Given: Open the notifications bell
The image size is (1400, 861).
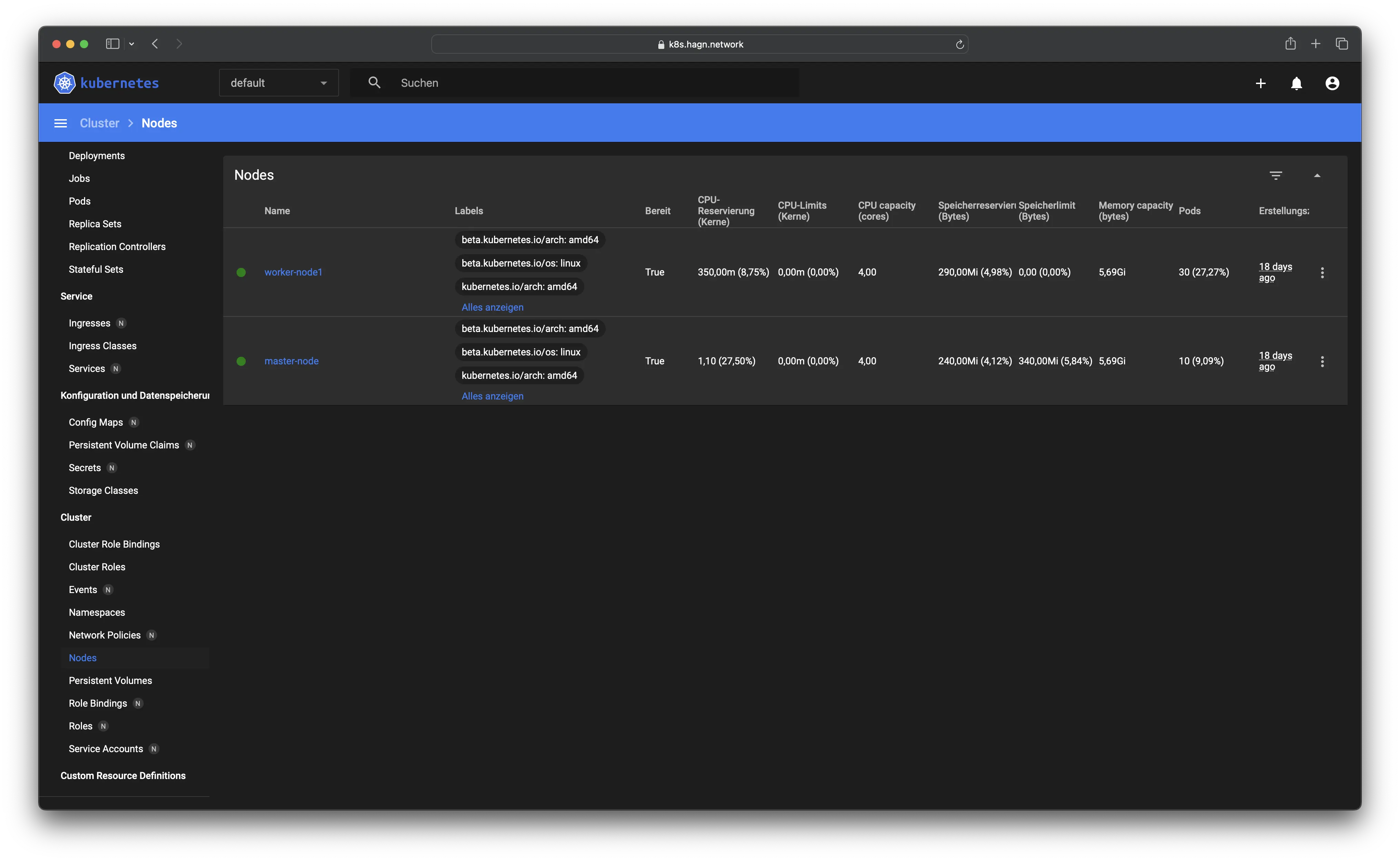Looking at the screenshot, I should 1296,84.
